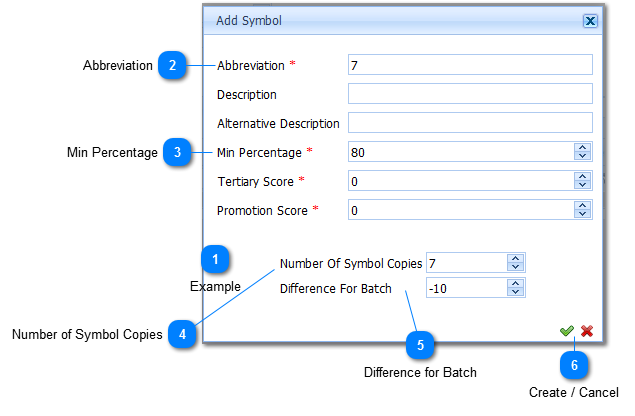Increase the Number Of Symbol Copies
The width and height of the screenshot is (635, 416).
tap(516, 259)
